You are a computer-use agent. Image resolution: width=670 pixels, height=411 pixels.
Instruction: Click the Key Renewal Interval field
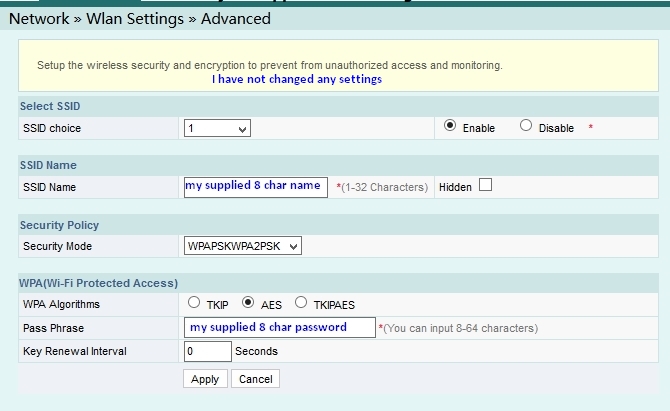click(208, 351)
